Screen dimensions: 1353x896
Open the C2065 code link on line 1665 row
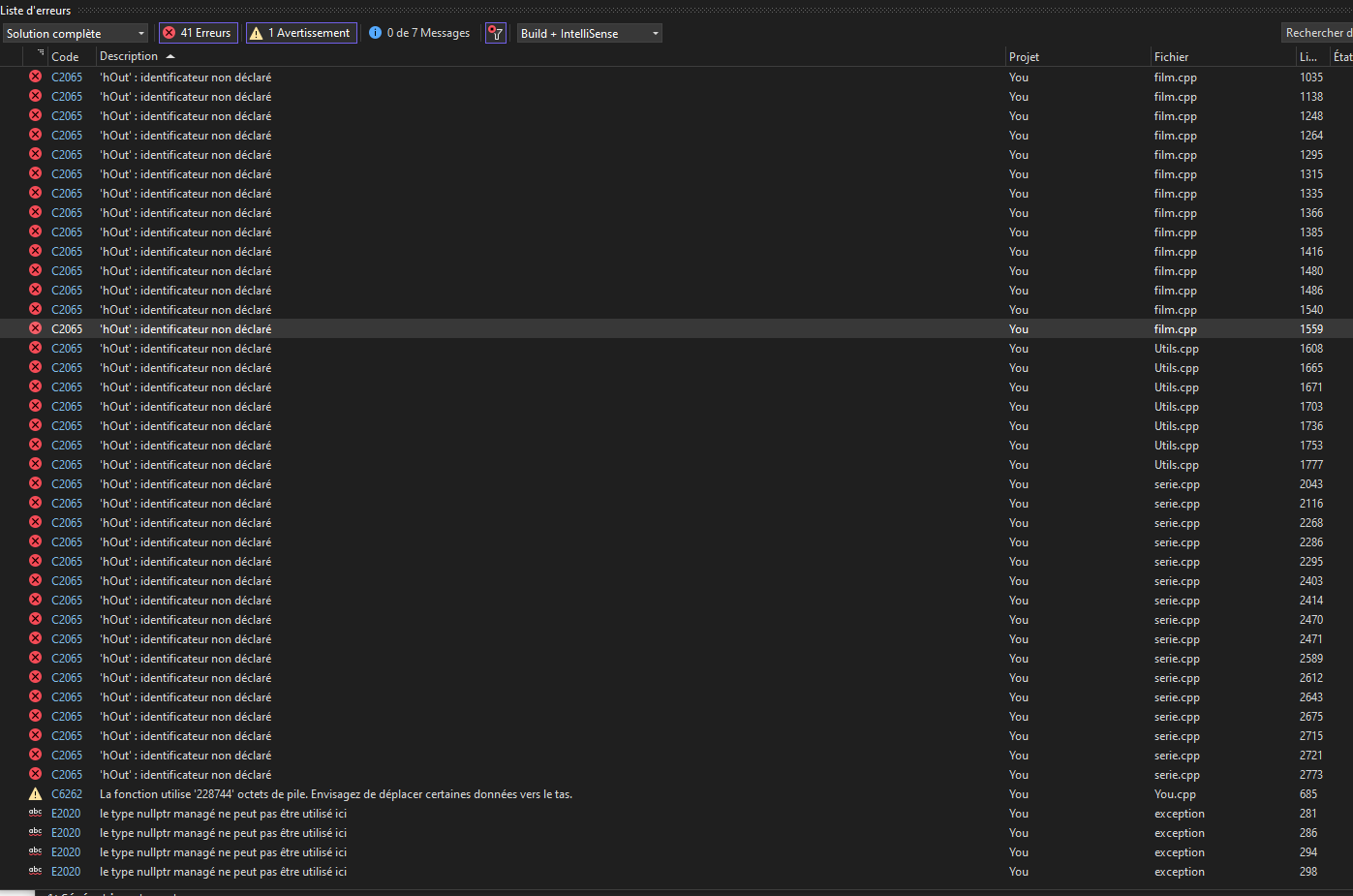[67, 368]
